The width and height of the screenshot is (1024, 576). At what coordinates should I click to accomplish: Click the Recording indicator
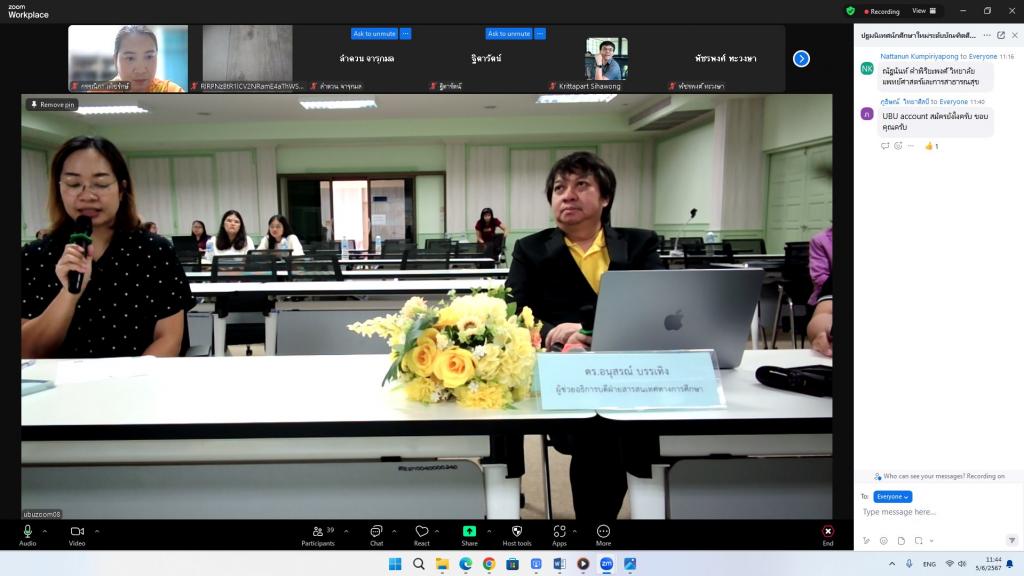pos(882,11)
